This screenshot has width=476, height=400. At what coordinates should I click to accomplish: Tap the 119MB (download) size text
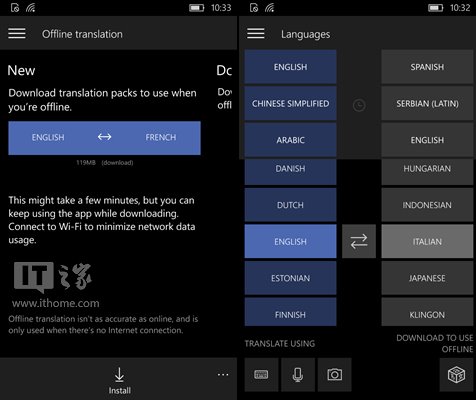(105, 163)
